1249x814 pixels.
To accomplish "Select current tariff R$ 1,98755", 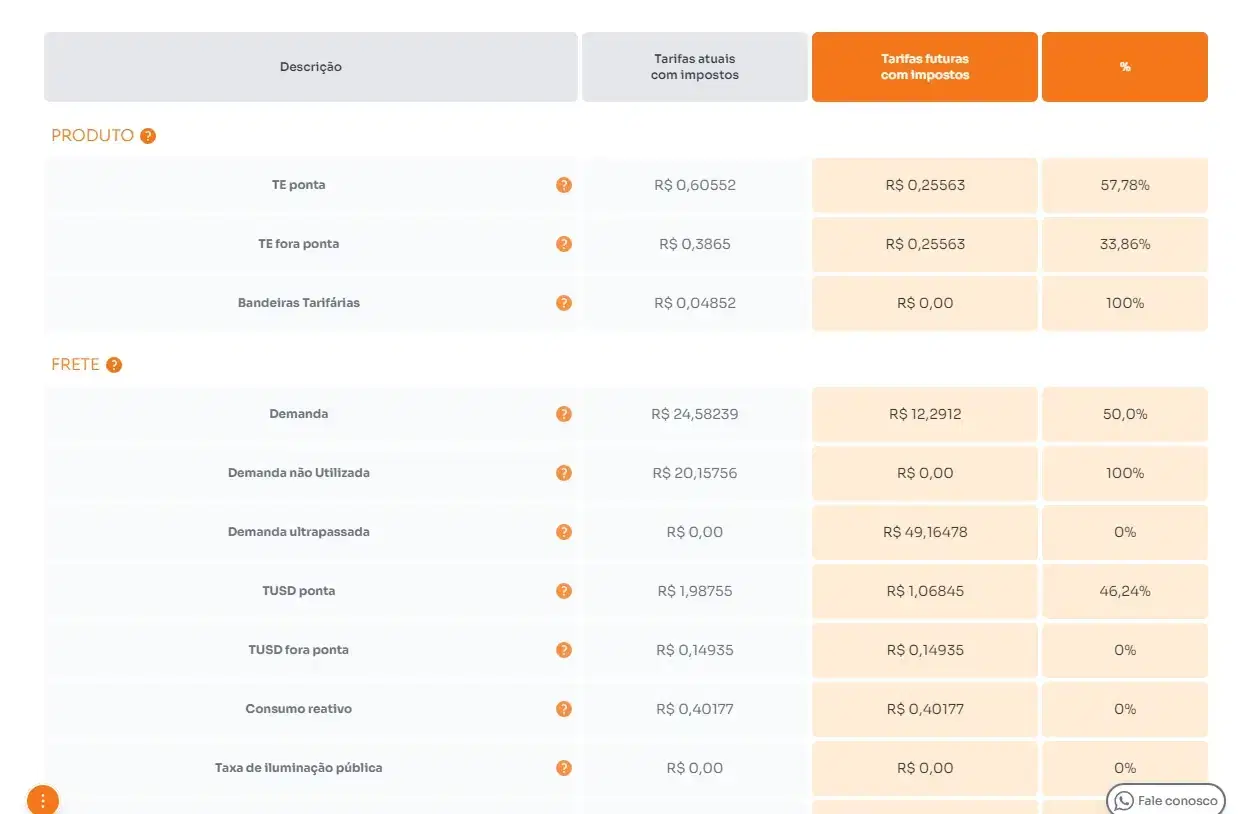I will tap(695, 591).
